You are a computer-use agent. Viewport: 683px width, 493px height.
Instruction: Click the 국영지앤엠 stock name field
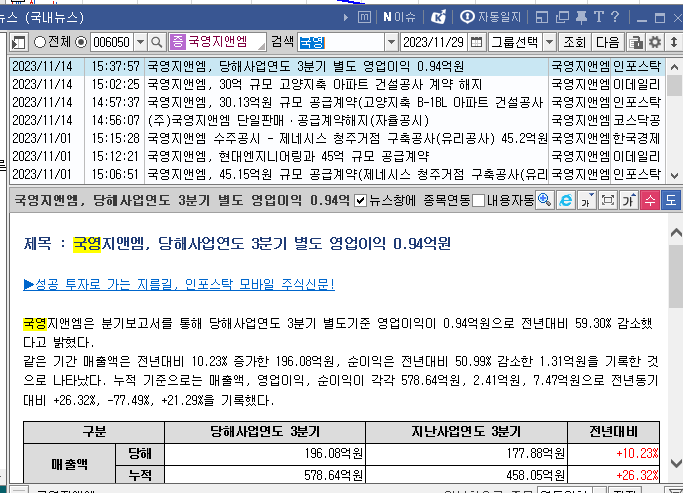point(218,42)
